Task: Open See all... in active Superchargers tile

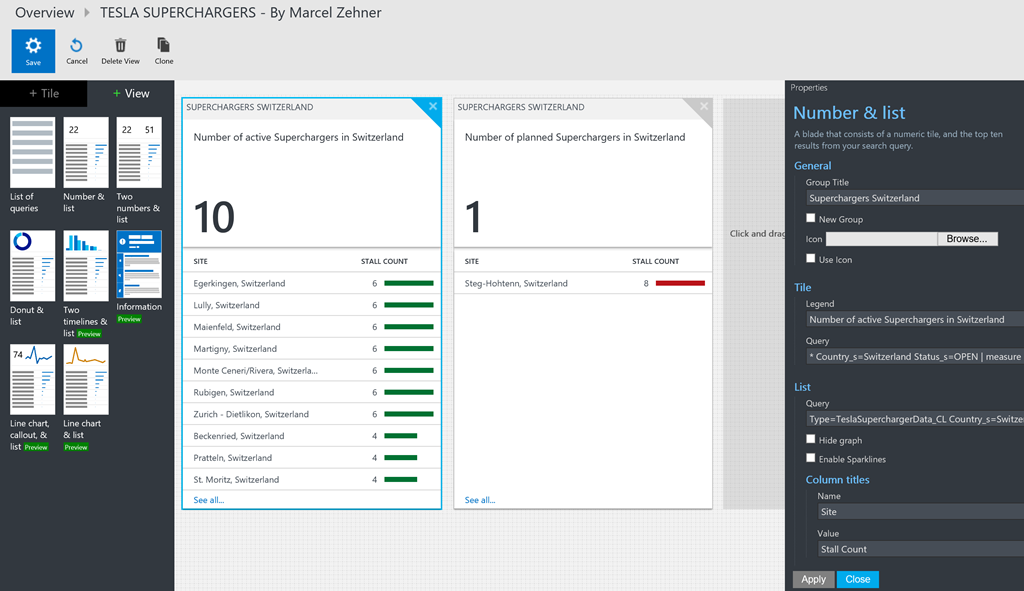Action: tap(209, 500)
